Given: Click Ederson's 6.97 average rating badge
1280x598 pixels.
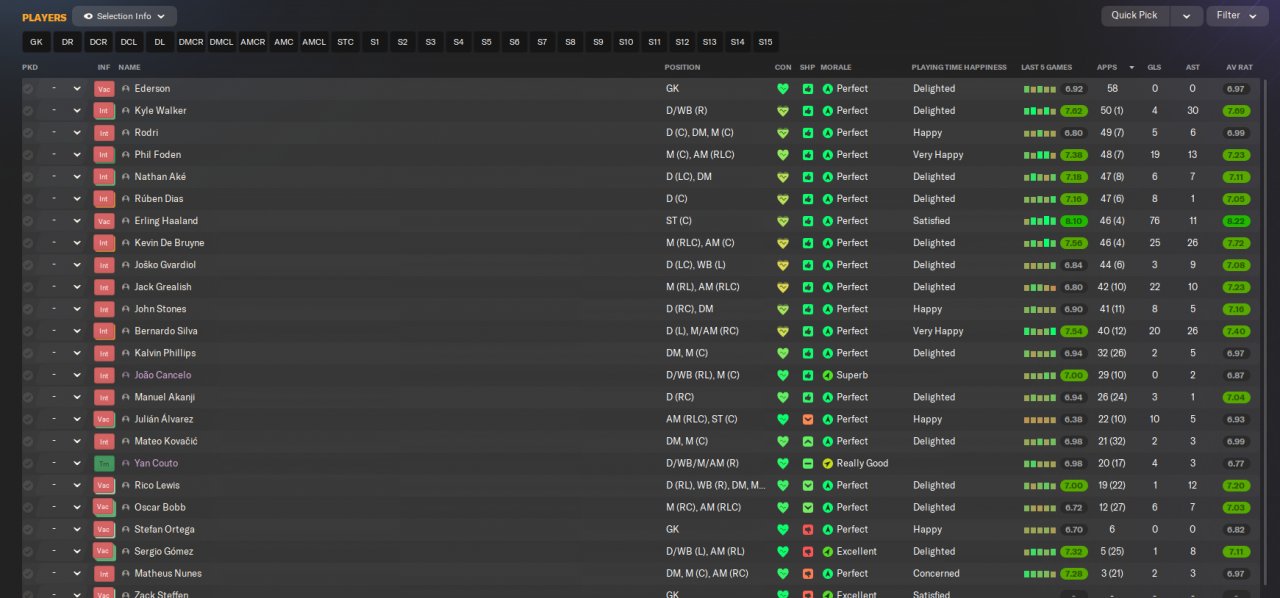Looking at the screenshot, I should (x=1237, y=89).
